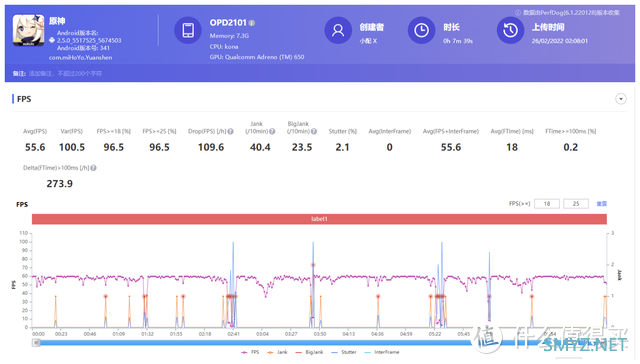Click the tall stutter spike near 03:50
The image size is (640, 364).
point(313,284)
